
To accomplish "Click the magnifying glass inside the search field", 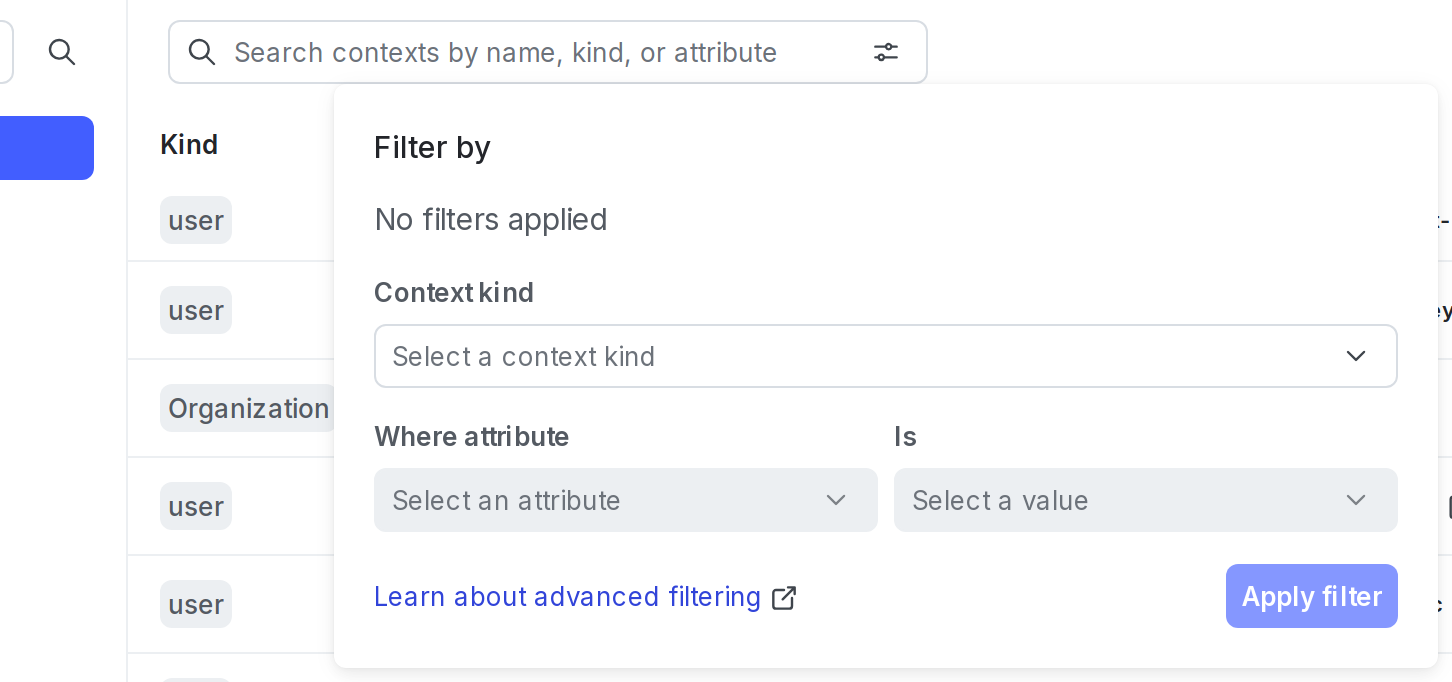I will 202,52.
